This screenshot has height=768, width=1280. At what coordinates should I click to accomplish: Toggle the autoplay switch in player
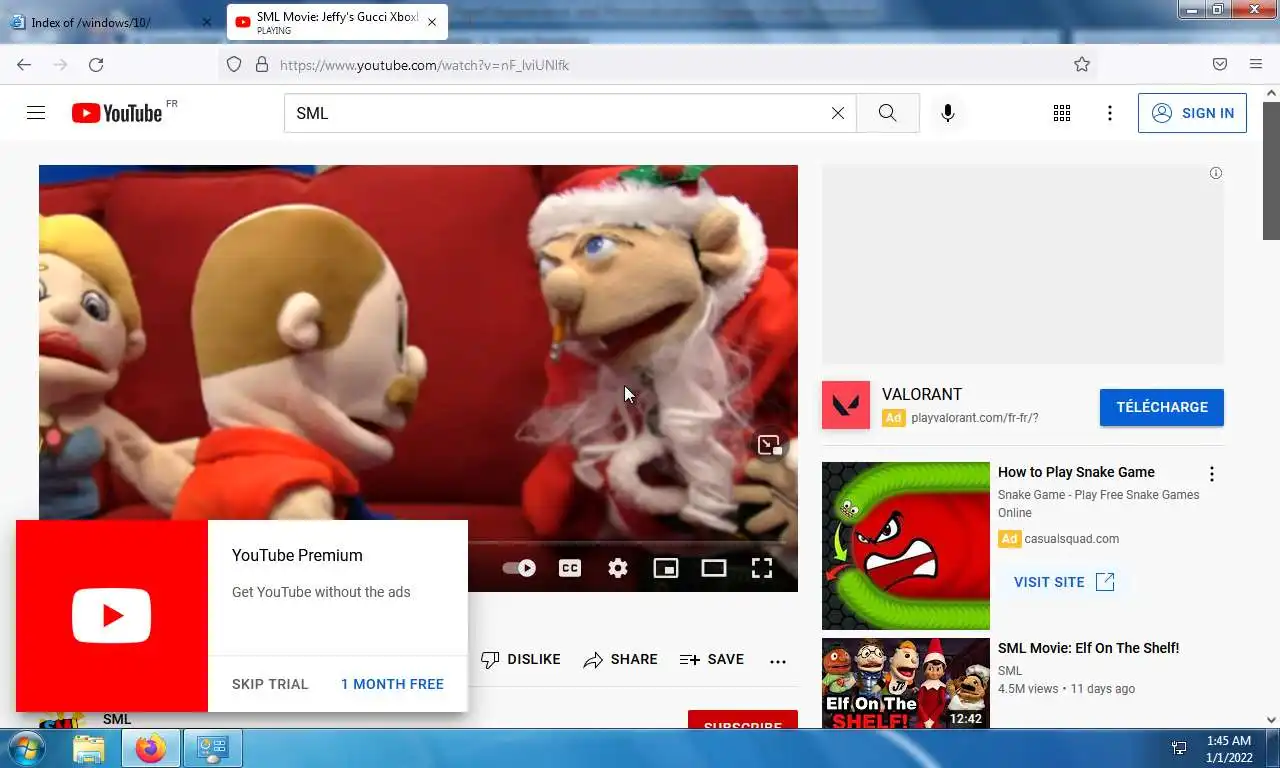coord(519,568)
